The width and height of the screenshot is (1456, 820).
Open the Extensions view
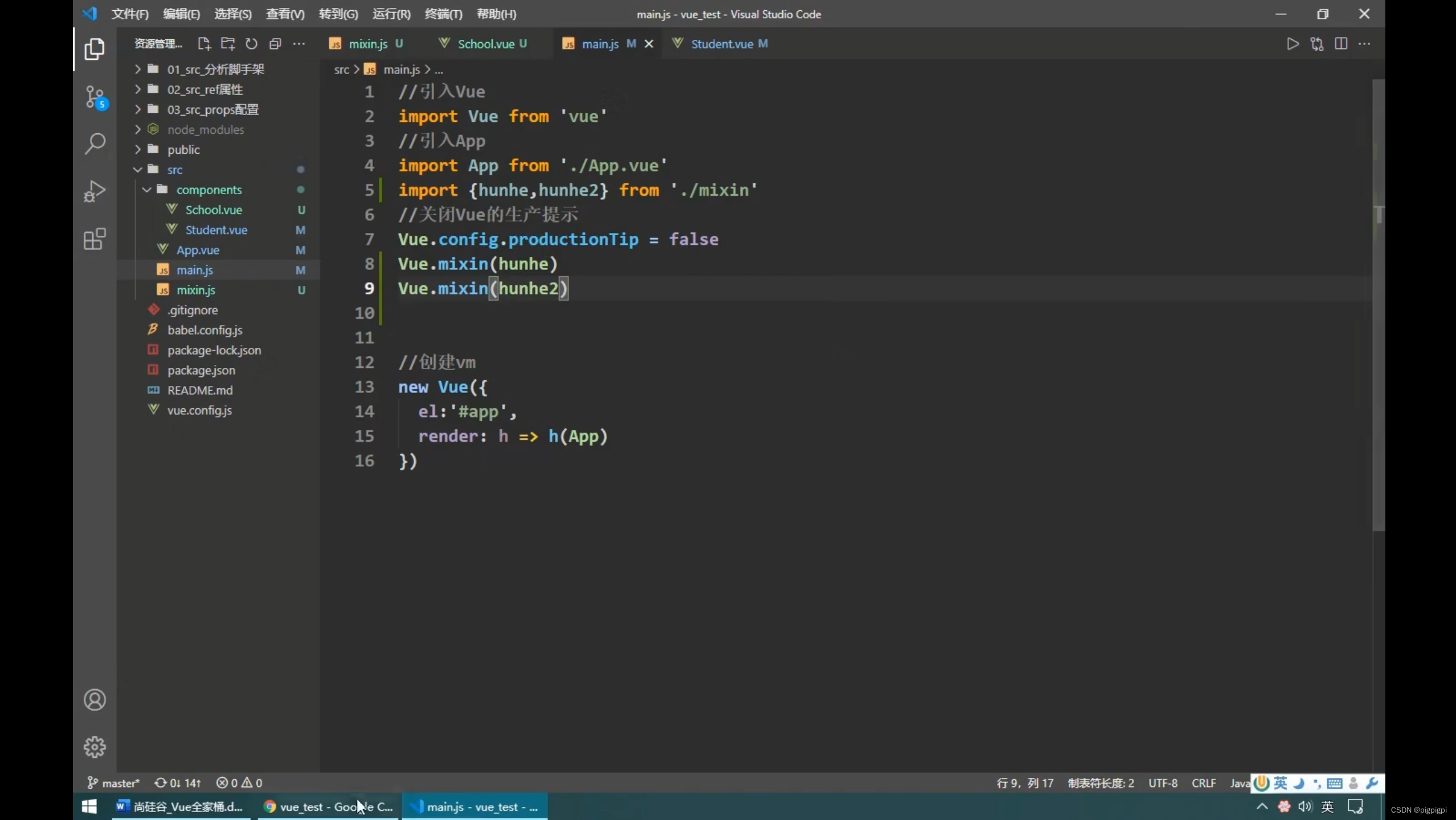click(95, 239)
